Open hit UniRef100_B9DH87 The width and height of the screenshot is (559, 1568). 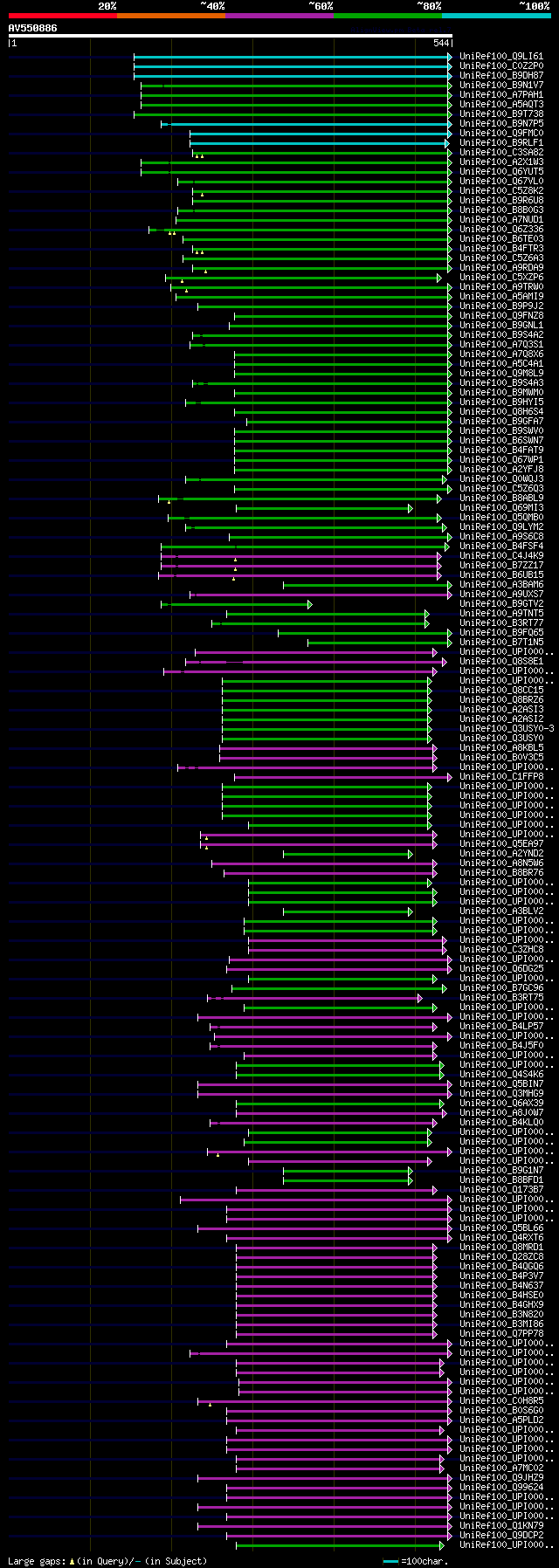(501, 76)
